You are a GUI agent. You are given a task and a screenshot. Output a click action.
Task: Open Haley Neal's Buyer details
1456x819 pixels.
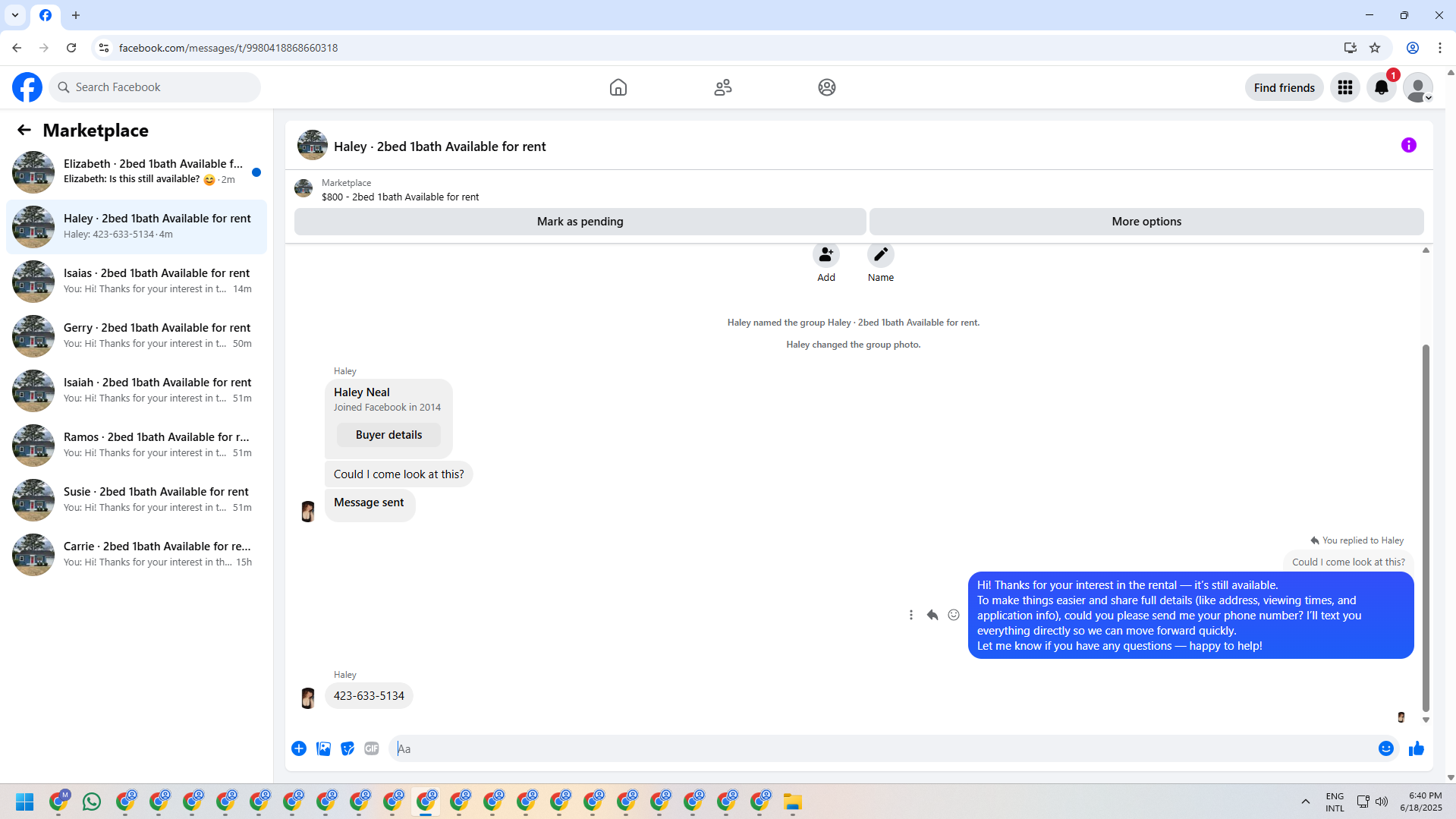point(388,435)
